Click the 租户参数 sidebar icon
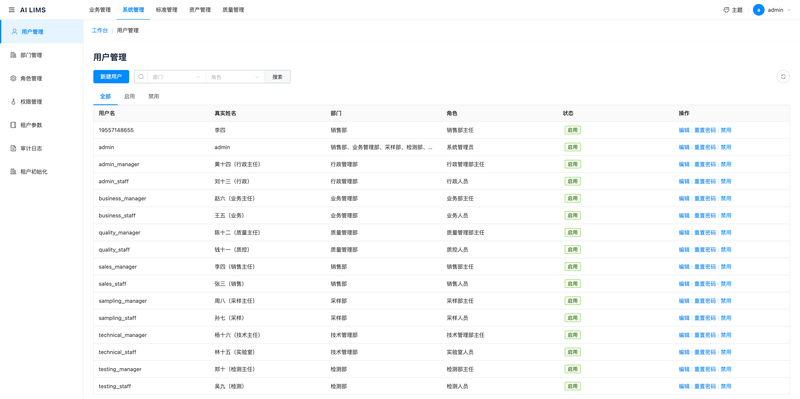Screen dimensions: 800x399 coord(13,125)
